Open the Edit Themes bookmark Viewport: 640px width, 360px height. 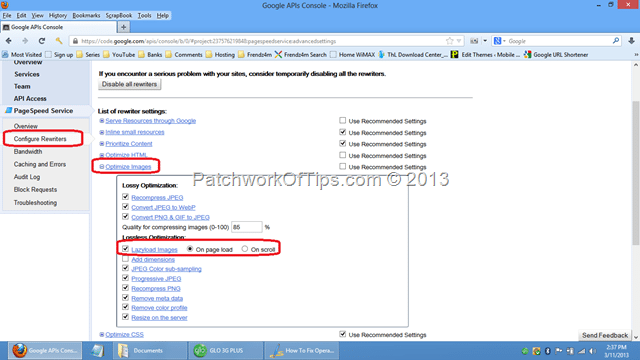click(x=485, y=55)
